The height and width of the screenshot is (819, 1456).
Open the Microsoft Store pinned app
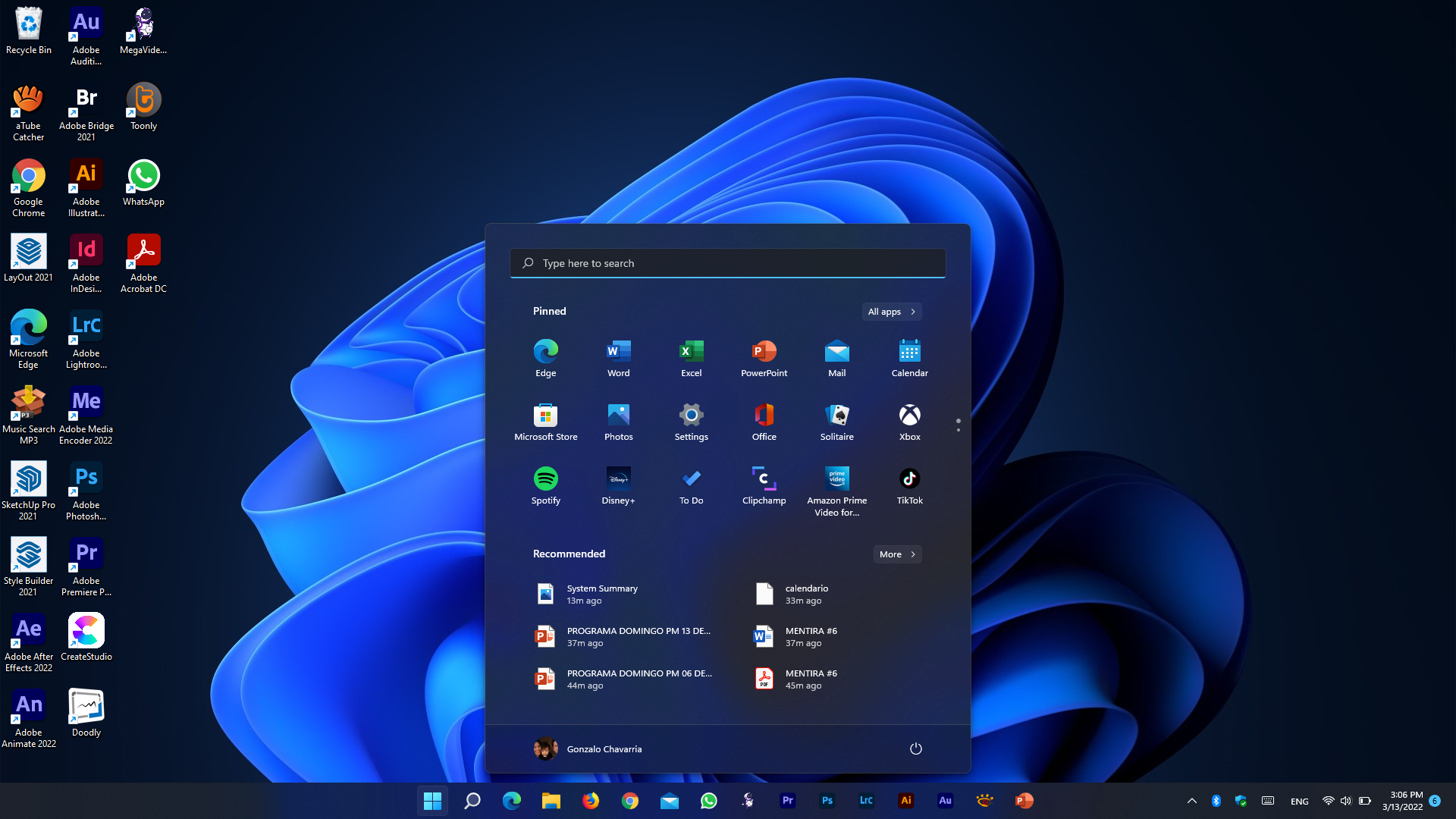[545, 422]
